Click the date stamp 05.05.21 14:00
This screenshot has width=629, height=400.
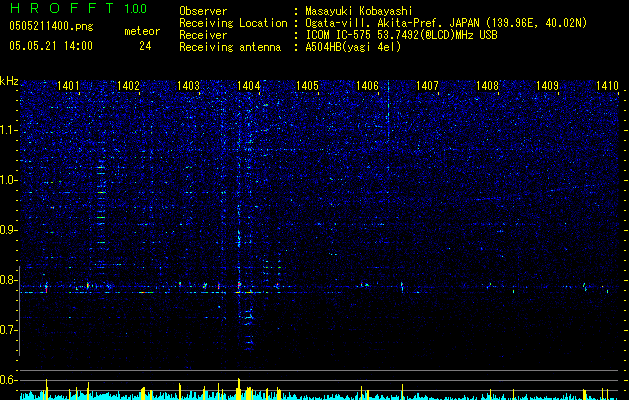pos(51,46)
